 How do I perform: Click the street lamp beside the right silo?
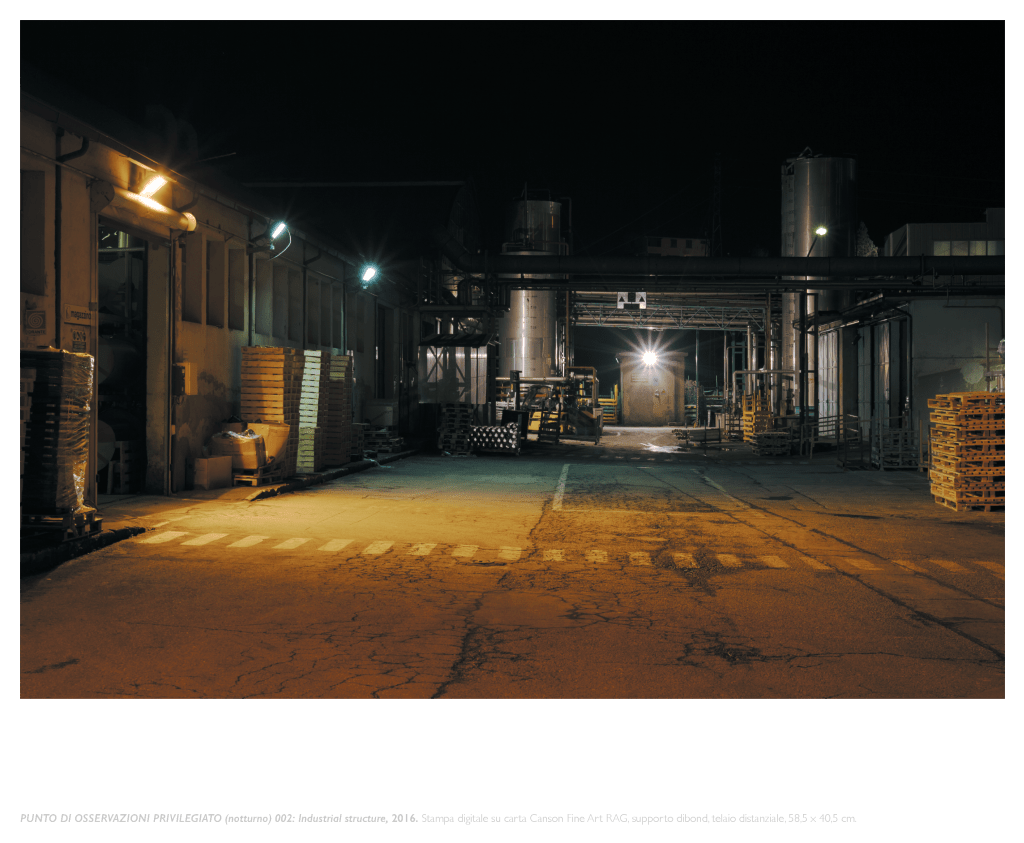819,233
